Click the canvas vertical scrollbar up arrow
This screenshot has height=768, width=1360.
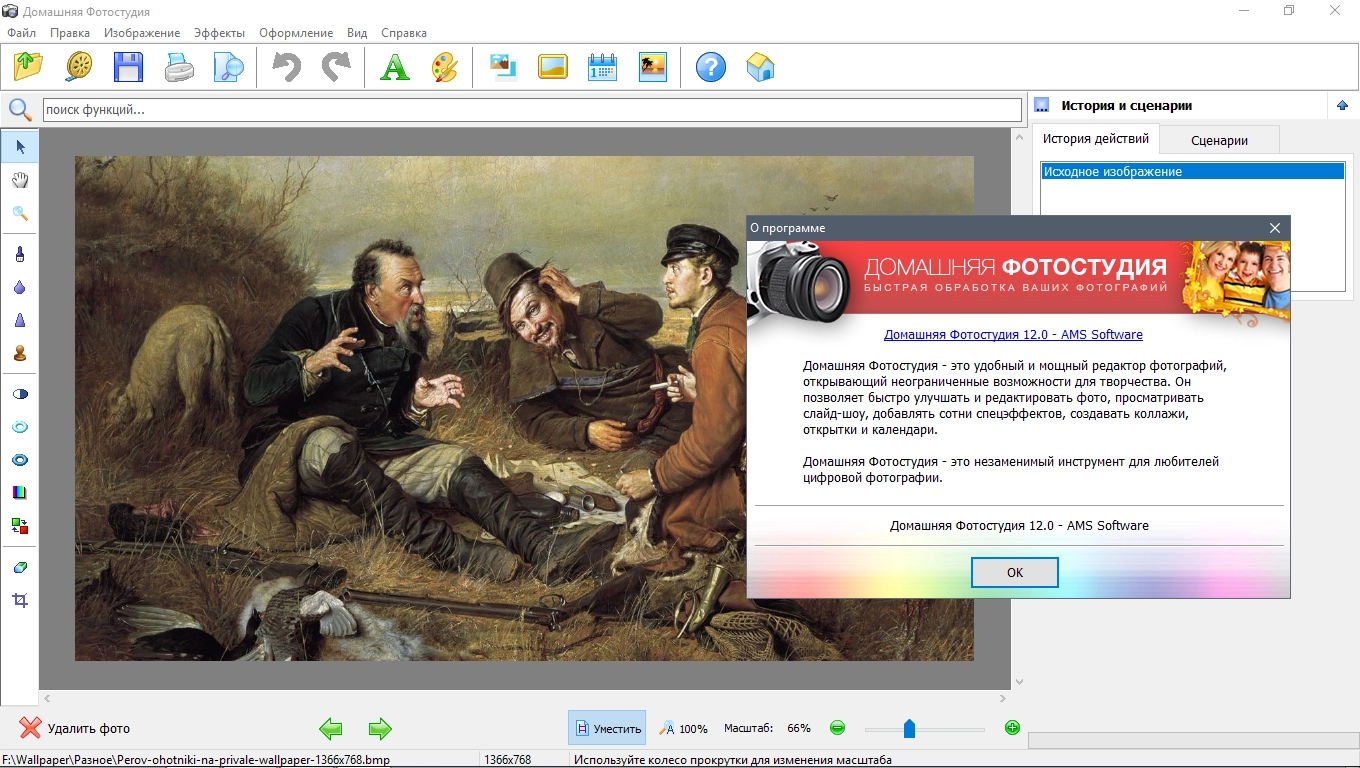pyautogui.click(x=1019, y=136)
